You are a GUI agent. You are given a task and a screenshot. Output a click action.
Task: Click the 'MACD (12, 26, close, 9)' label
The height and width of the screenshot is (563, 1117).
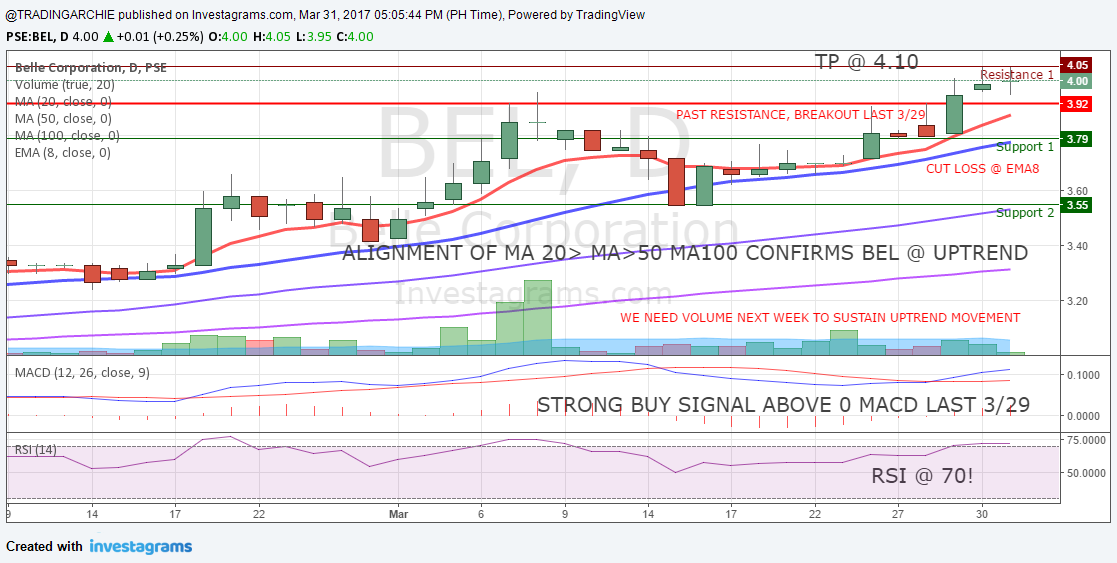82,372
